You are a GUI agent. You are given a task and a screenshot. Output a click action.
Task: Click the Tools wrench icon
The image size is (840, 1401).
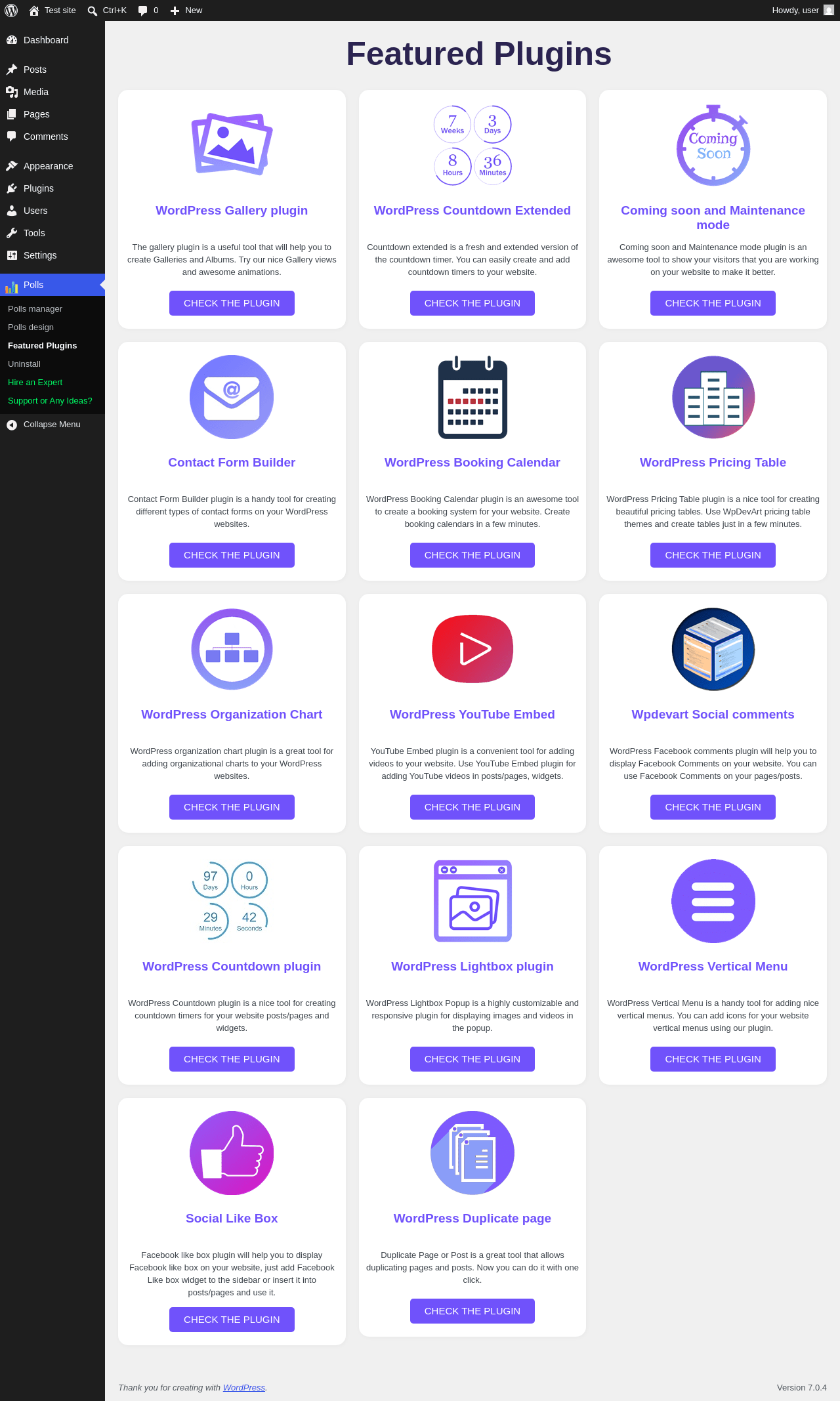[12, 233]
